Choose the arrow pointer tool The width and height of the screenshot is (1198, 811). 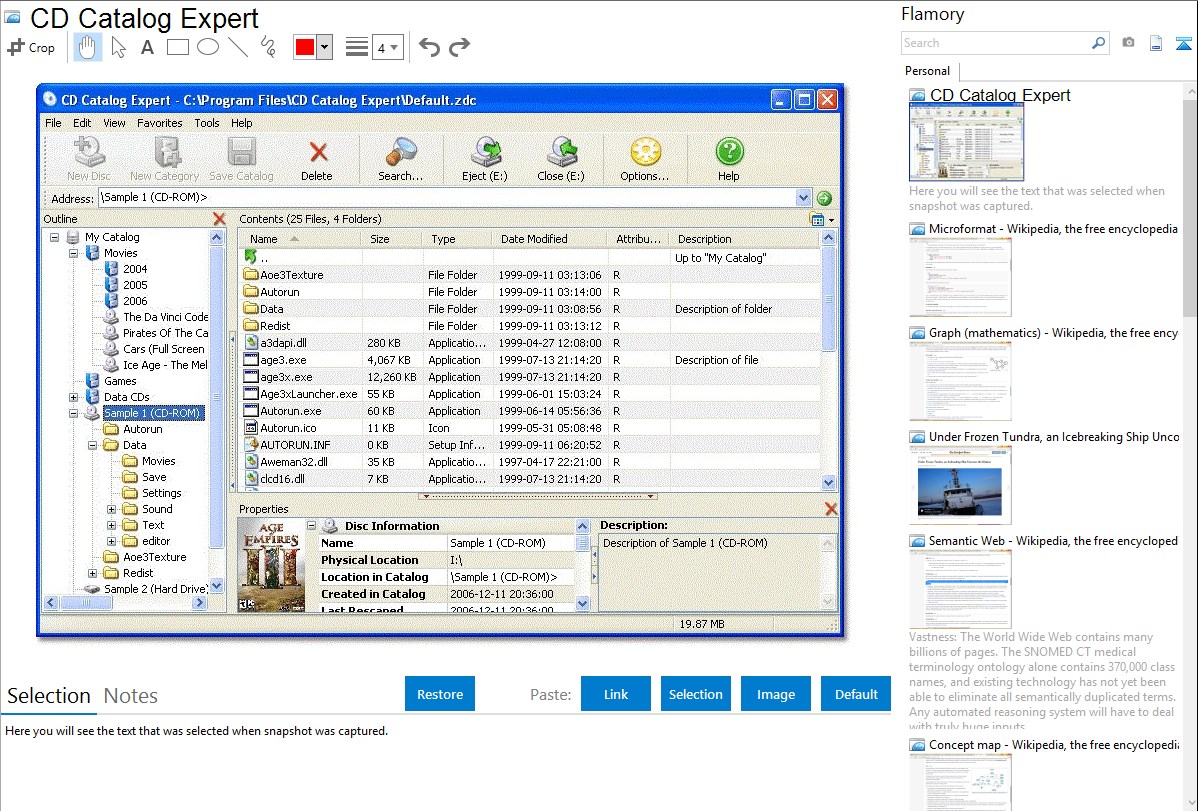pyautogui.click(x=118, y=47)
